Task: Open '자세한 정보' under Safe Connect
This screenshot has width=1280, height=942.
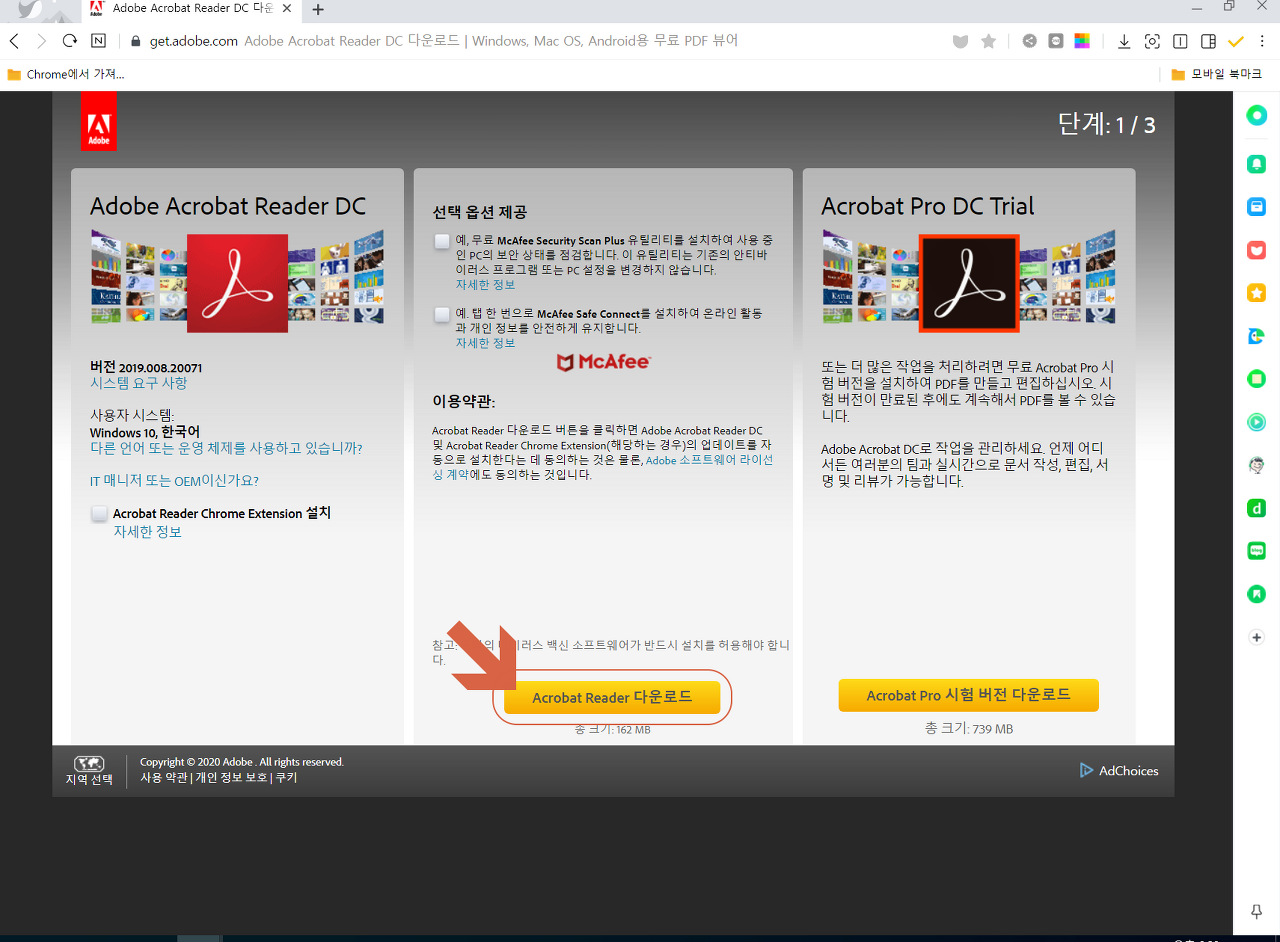Action: (x=485, y=342)
